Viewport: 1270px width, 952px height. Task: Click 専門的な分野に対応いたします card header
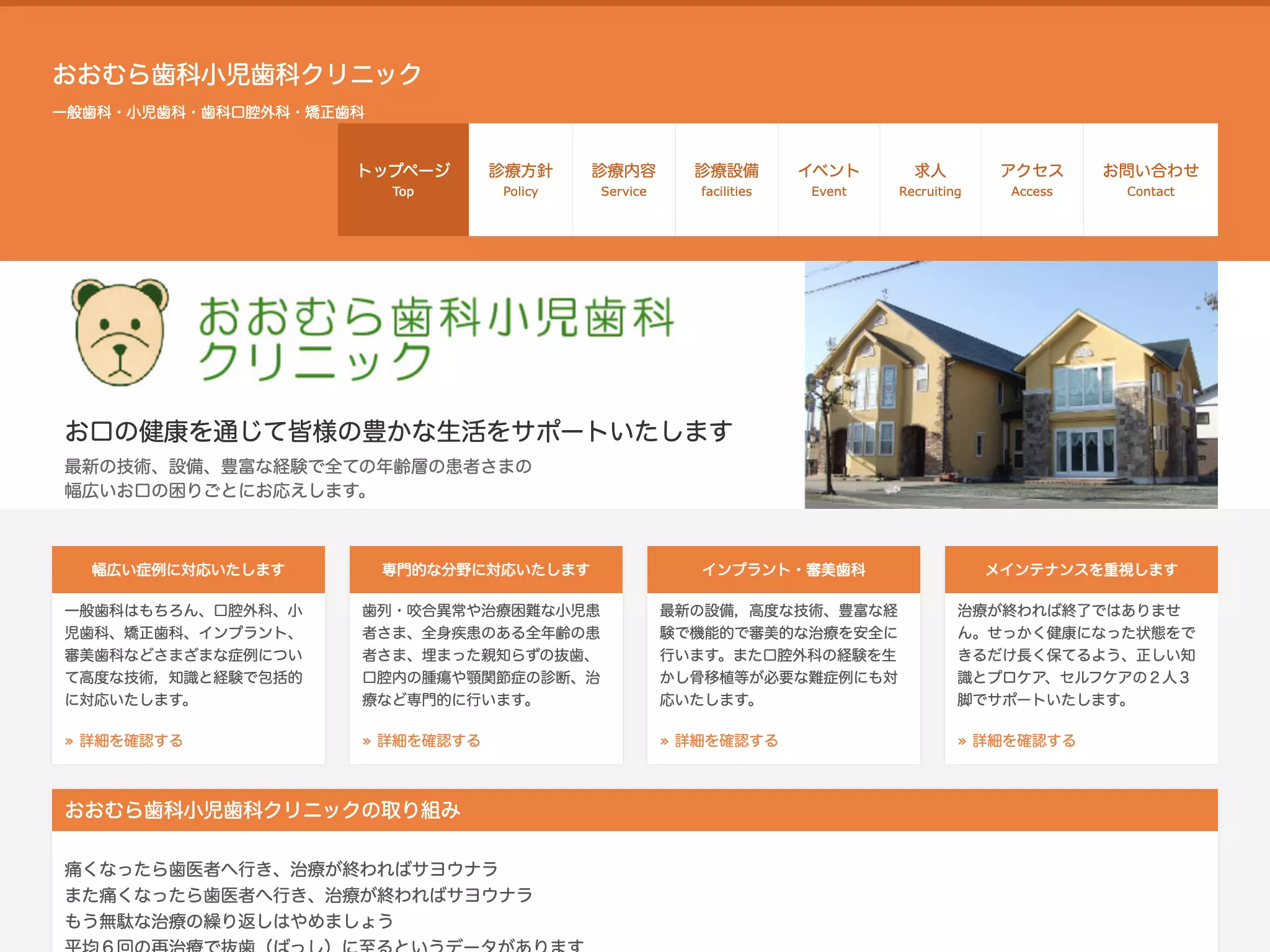pyautogui.click(x=486, y=570)
